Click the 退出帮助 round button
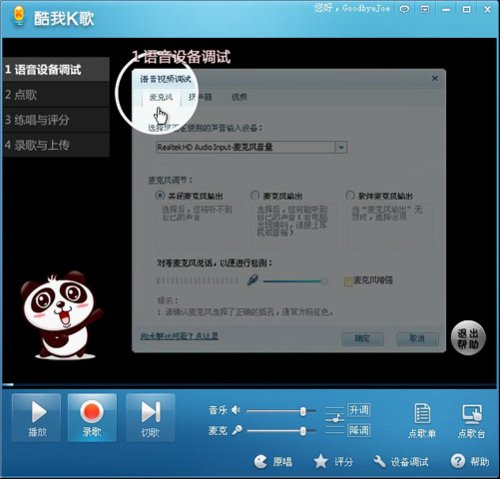Viewport: 500px width, 479px height. coord(468,338)
